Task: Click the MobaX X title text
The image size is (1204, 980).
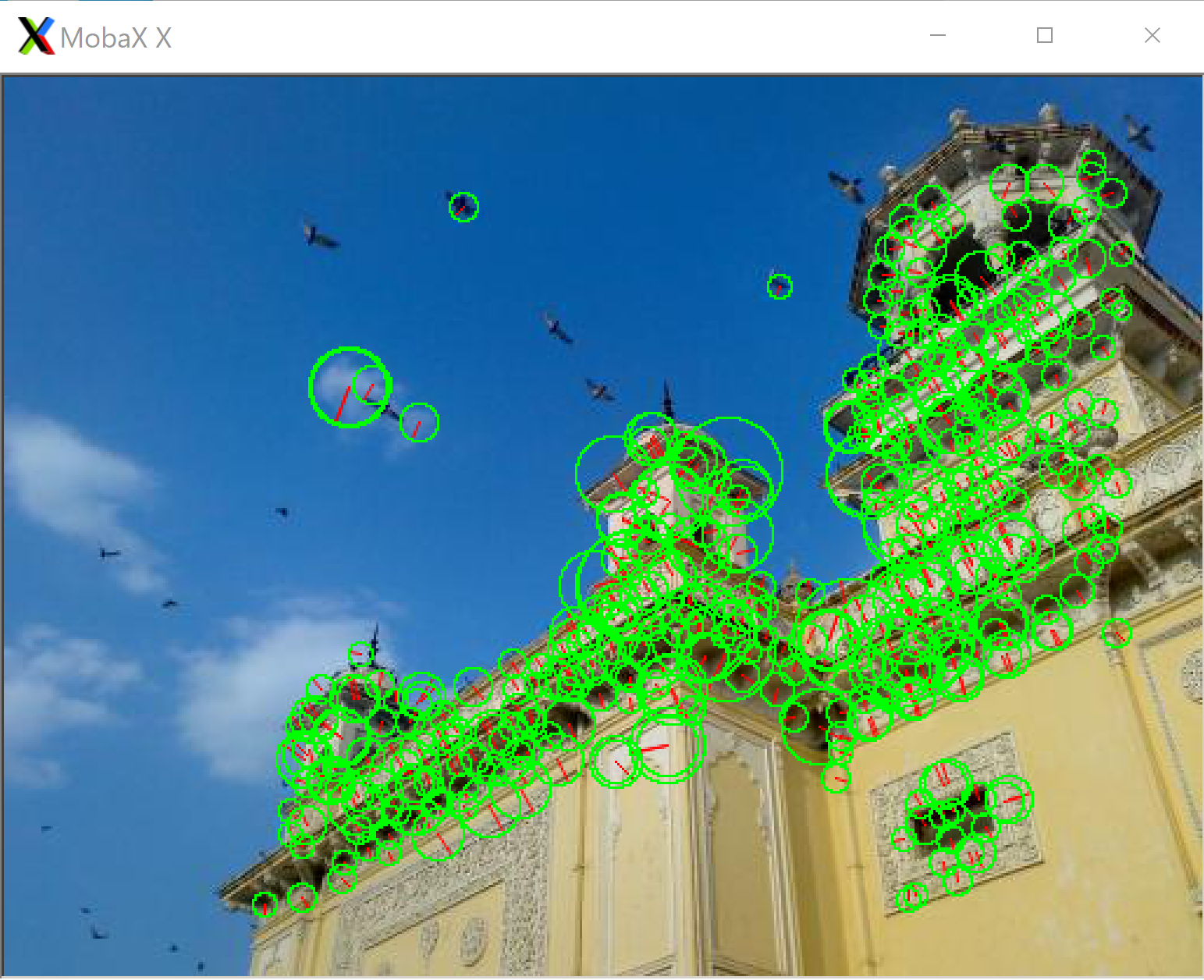Action: tap(115, 37)
